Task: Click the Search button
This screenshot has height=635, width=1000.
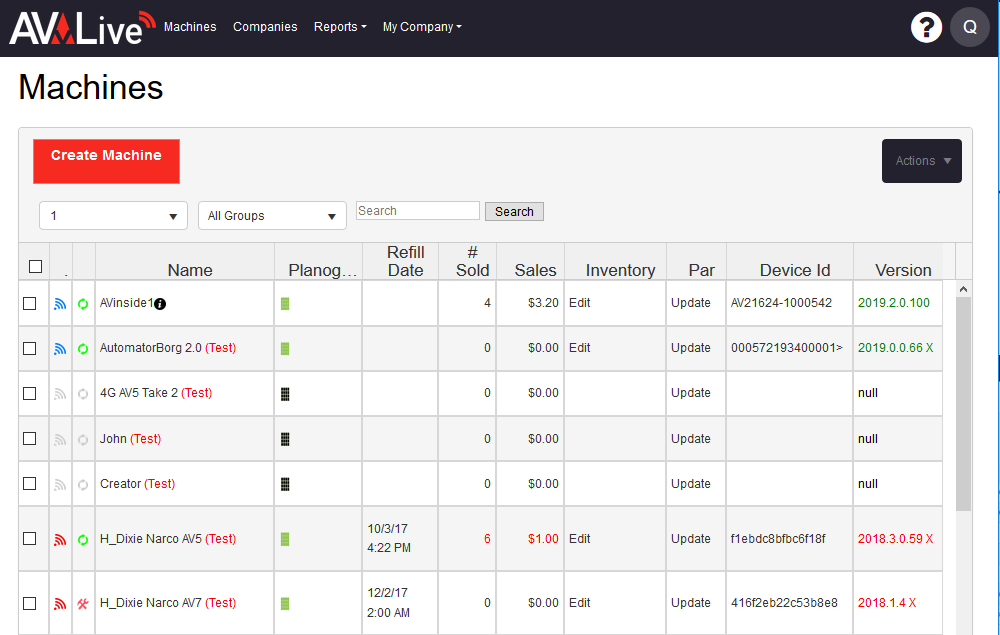Action: click(514, 212)
